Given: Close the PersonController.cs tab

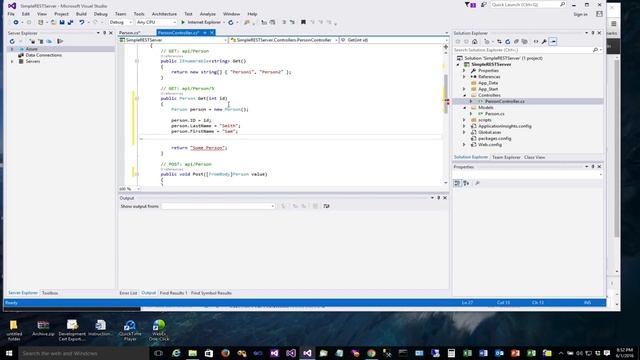Looking at the screenshot, I should [212, 33].
